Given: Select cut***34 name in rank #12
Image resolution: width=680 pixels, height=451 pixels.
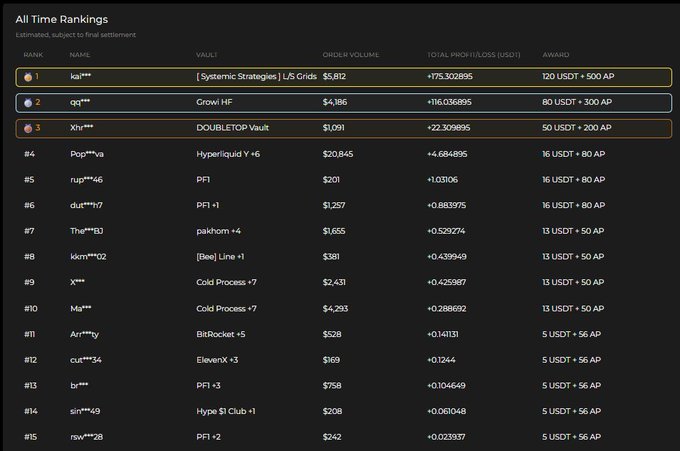Looking at the screenshot, I should click(86, 359).
